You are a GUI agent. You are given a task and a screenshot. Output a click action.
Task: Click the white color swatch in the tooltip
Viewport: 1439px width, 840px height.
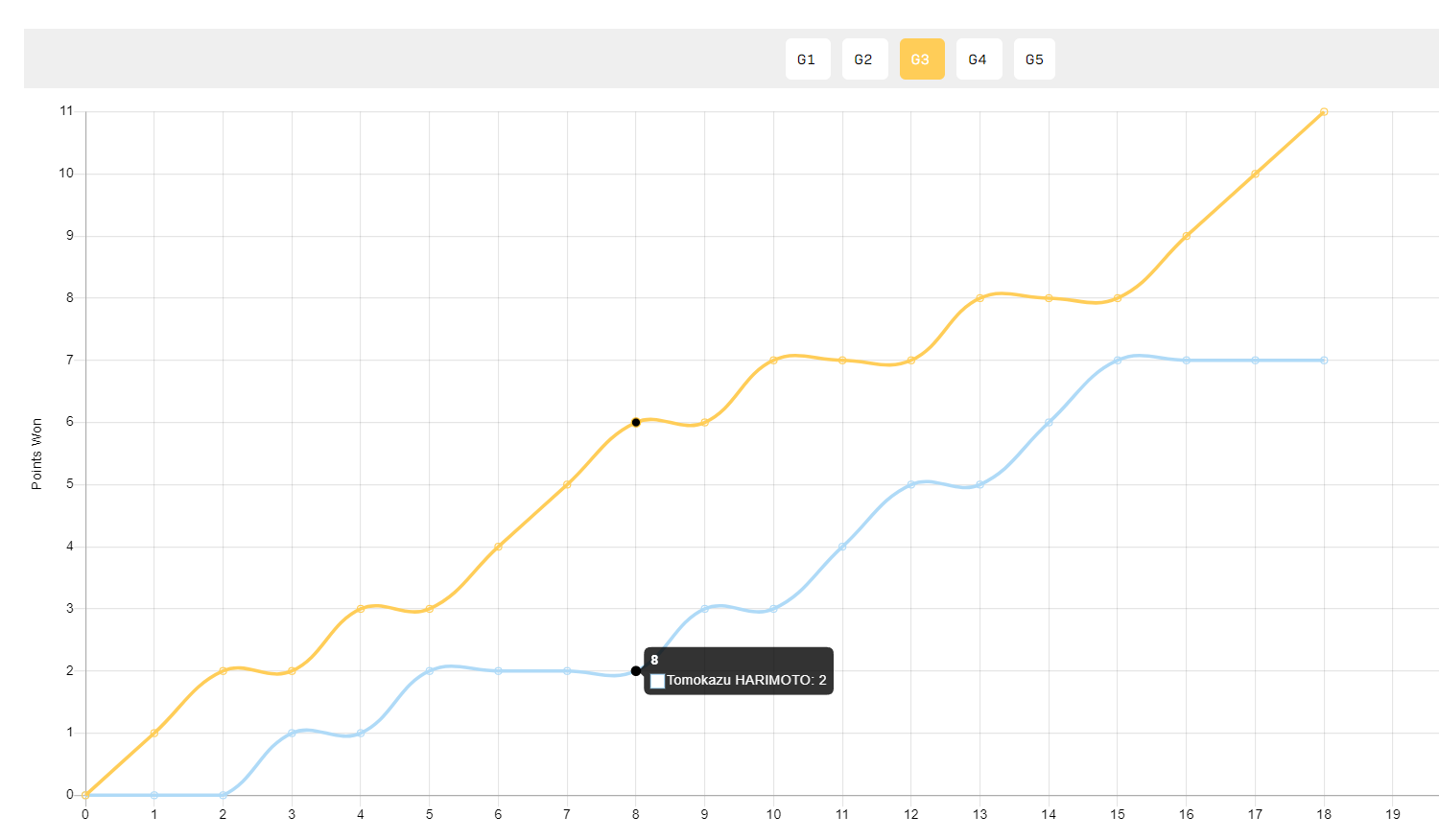coord(658,681)
